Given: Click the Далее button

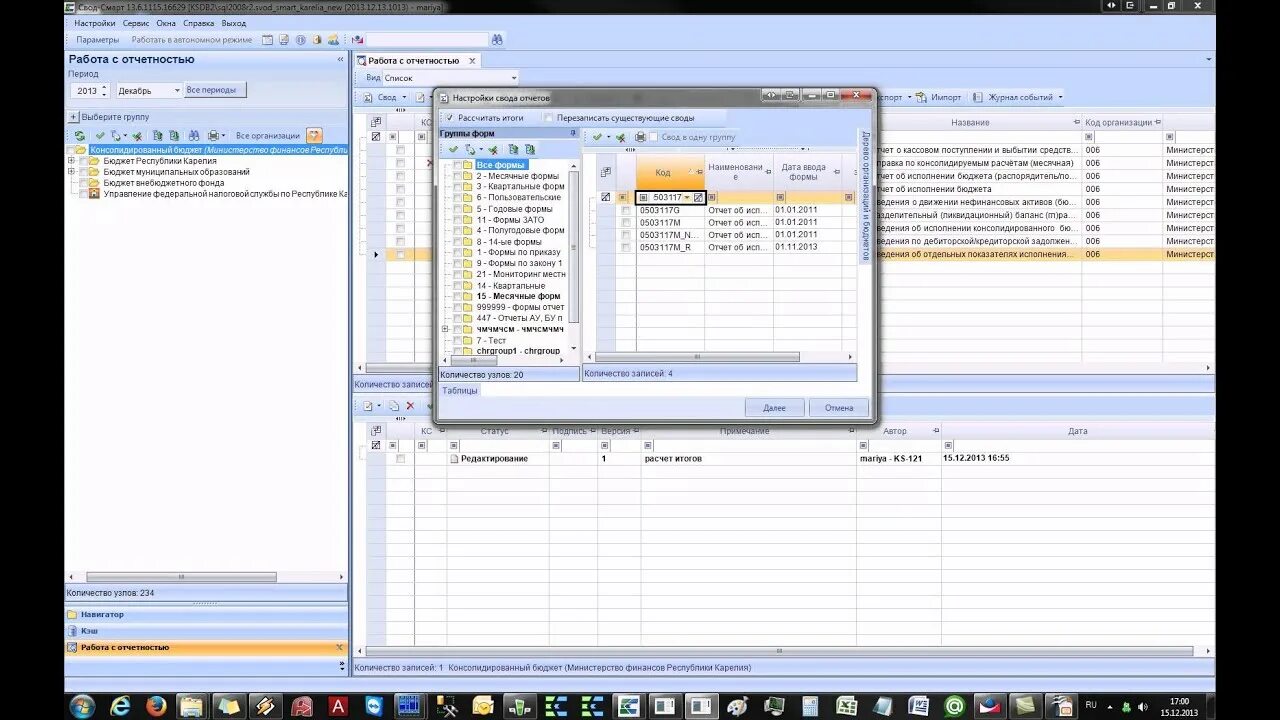Looking at the screenshot, I should (774, 408).
